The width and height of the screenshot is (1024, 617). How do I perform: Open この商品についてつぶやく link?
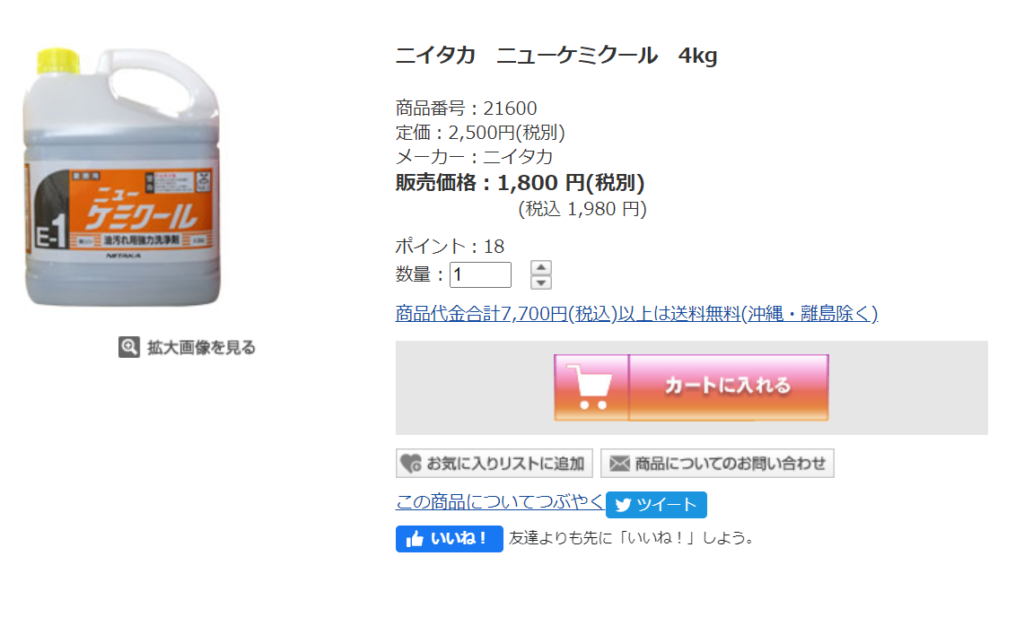tap(500, 501)
